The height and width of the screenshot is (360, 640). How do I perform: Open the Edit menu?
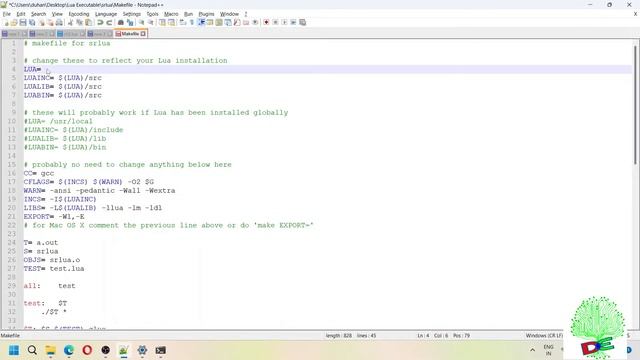point(21,14)
